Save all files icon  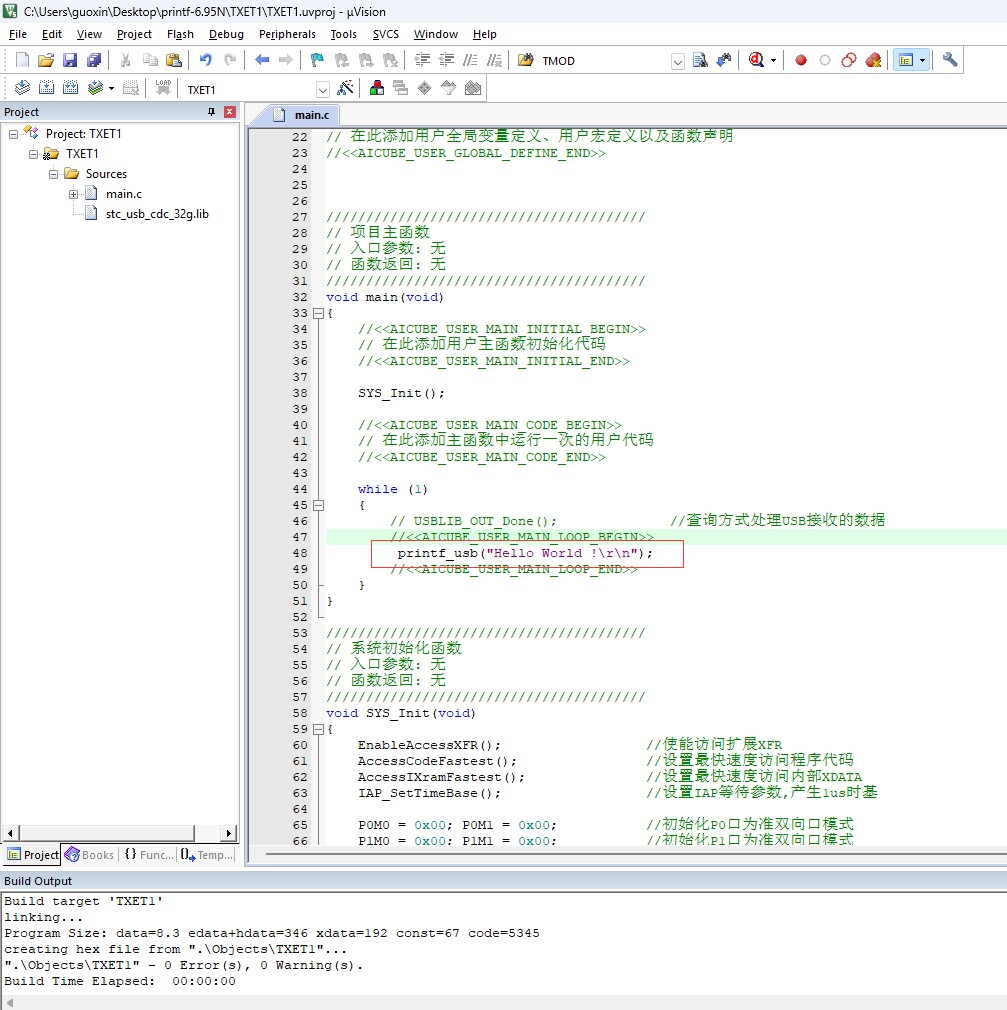pos(94,61)
